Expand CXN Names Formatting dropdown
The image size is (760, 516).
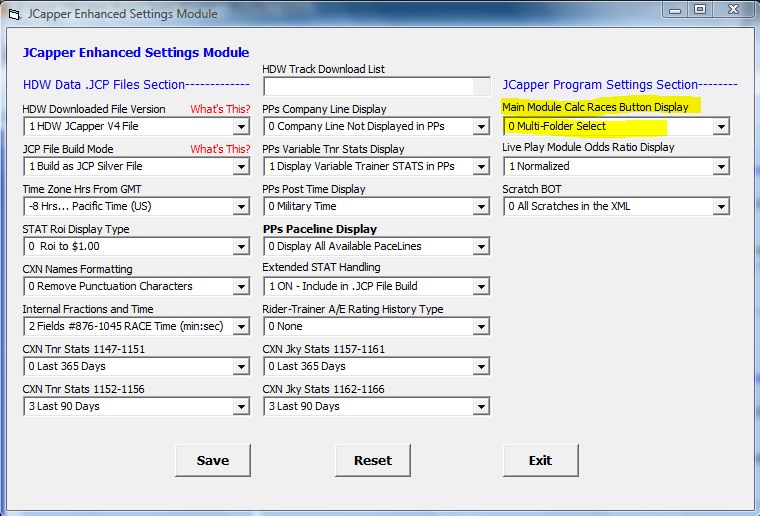241,287
